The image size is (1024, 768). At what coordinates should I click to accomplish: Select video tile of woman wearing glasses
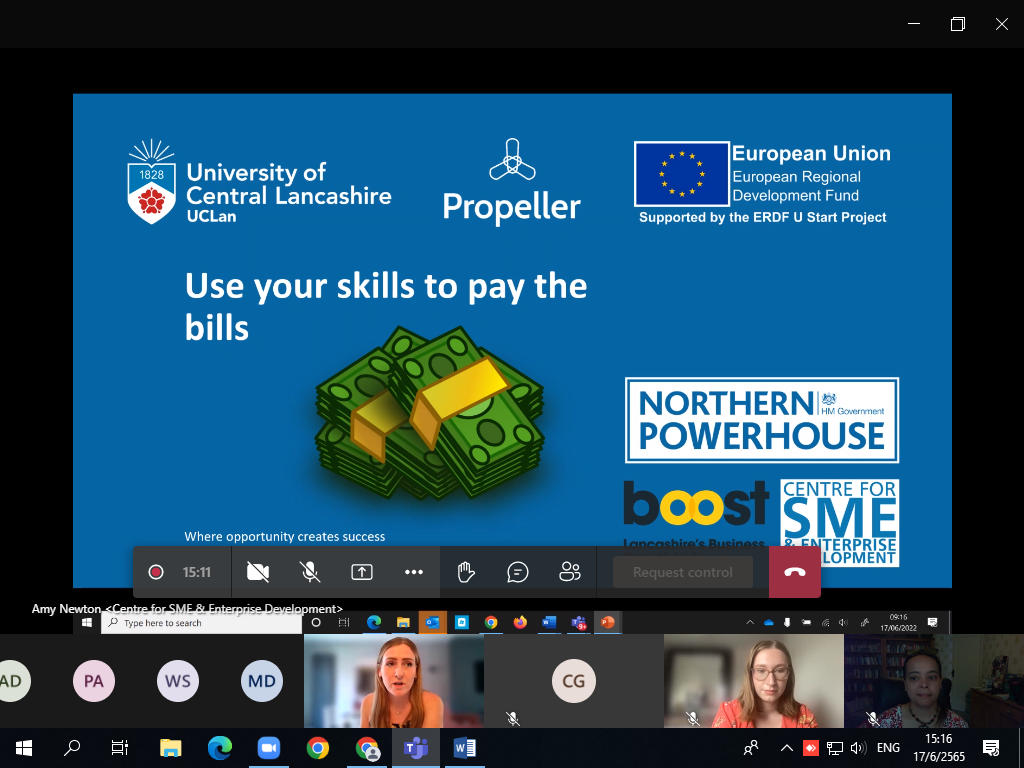(x=754, y=681)
